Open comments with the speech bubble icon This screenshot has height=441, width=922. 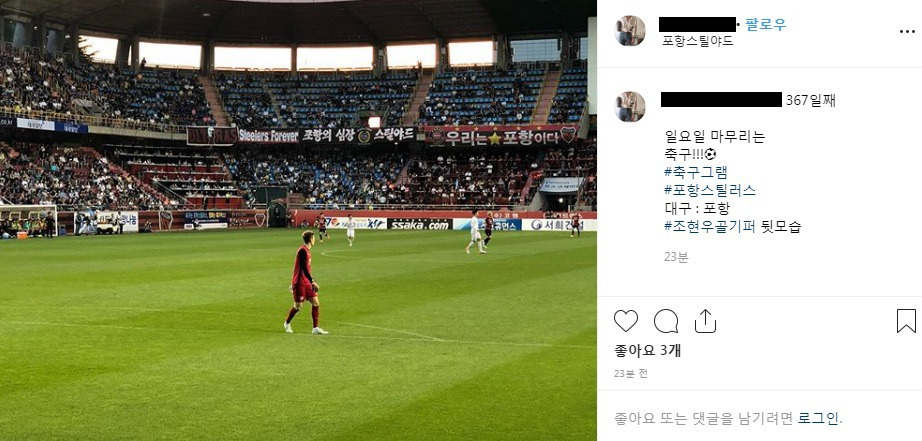pyautogui.click(x=666, y=321)
